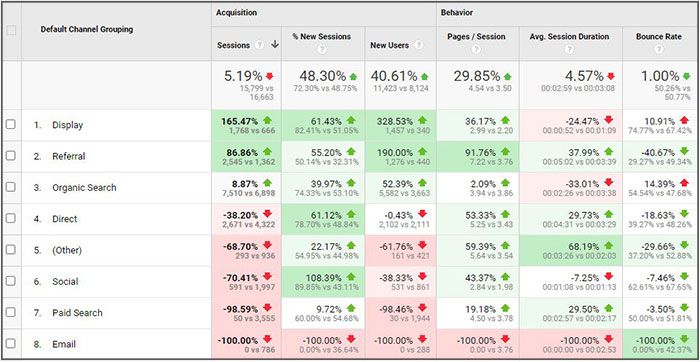Click the green up arrow in Display Sessions
This screenshot has width=700, height=362.
[x=267, y=120]
